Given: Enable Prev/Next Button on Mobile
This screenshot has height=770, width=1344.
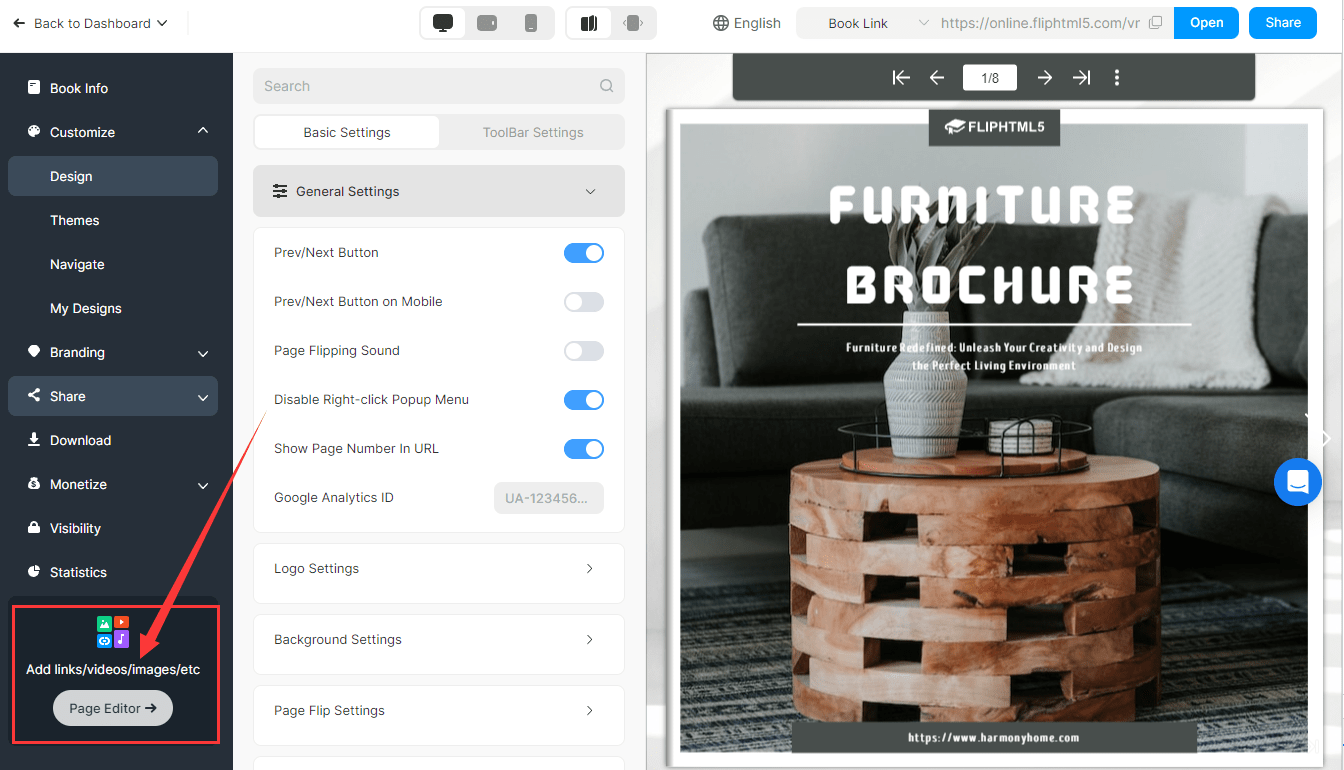Looking at the screenshot, I should 584,302.
